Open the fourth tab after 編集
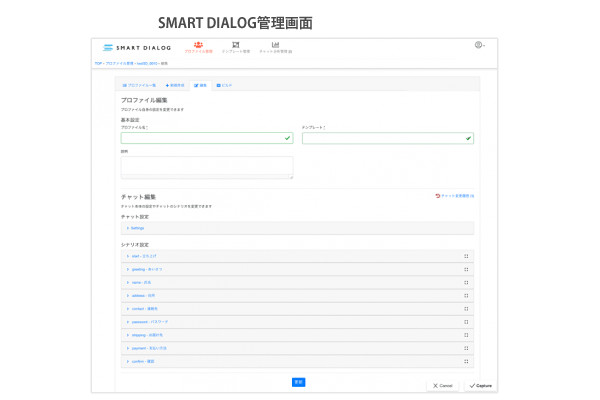This screenshot has width=600, height=400. click(224, 85)
